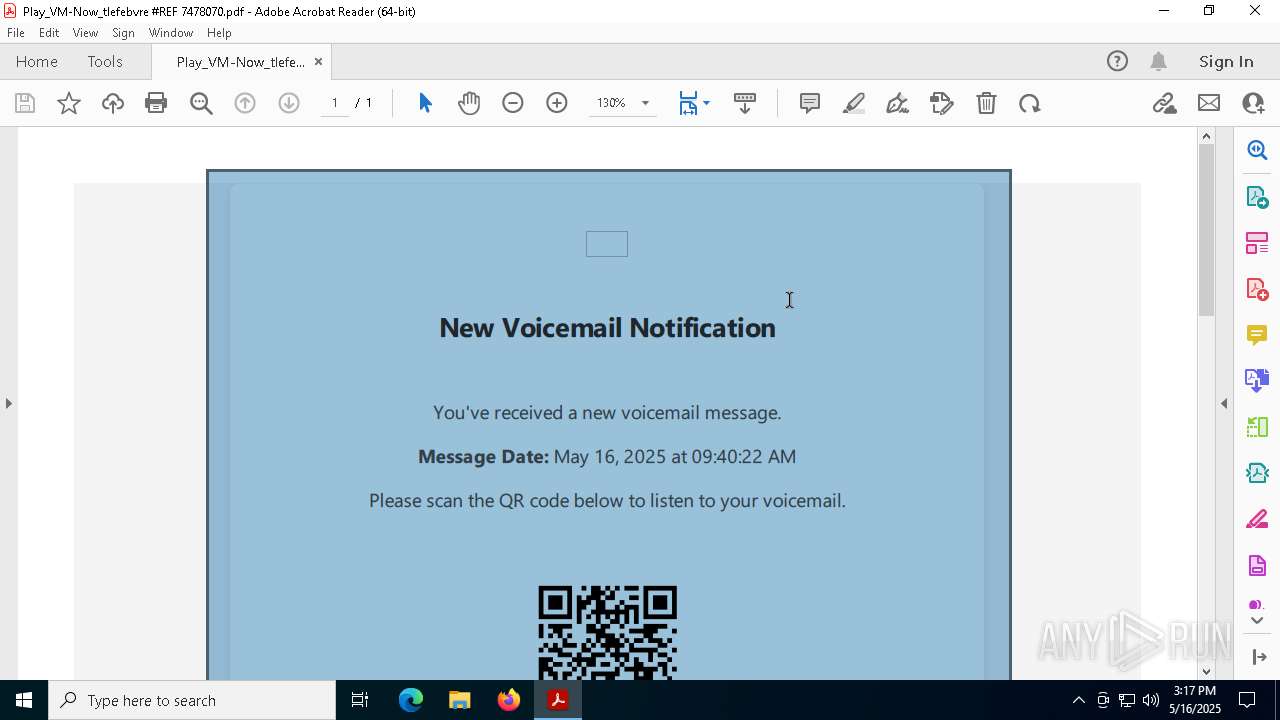
Task: Go to the previous page arrow
Action: click(x=245, y=103)
